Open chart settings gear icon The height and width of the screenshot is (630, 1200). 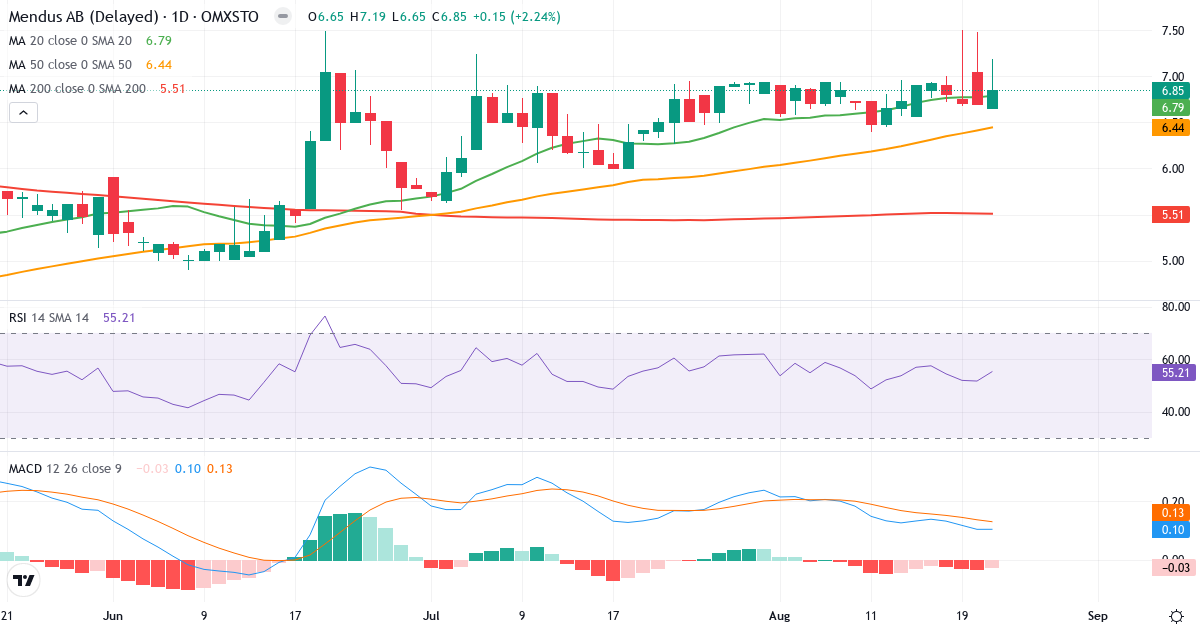pos(1176,615)
